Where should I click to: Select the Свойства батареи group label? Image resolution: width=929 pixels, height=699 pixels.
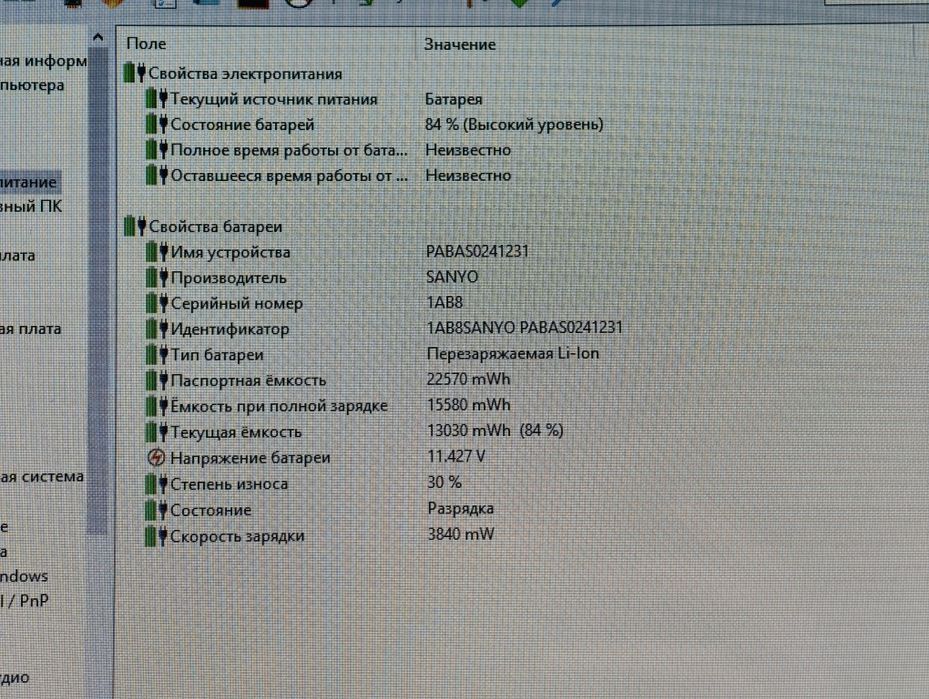(216, 226)
